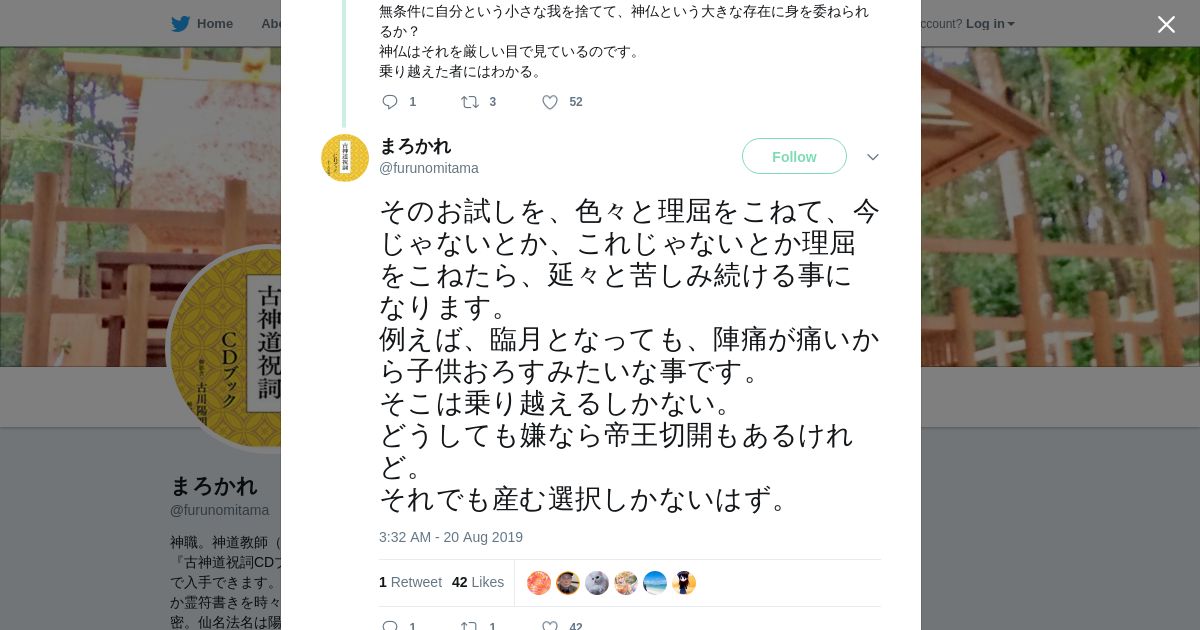Open the Log in dropdown

click(990, 24)
